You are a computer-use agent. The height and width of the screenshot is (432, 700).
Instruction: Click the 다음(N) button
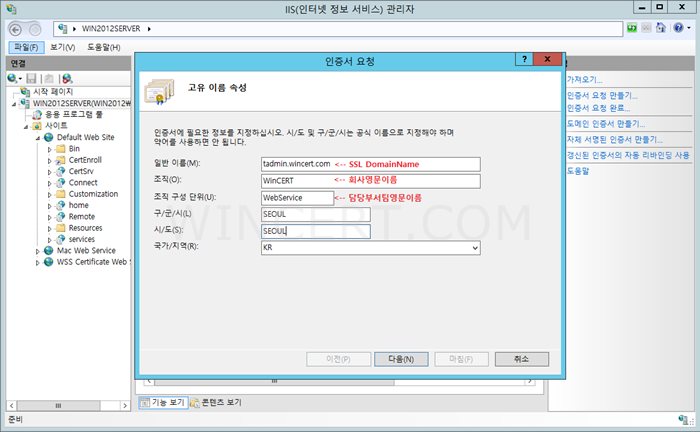click(401, 359)
